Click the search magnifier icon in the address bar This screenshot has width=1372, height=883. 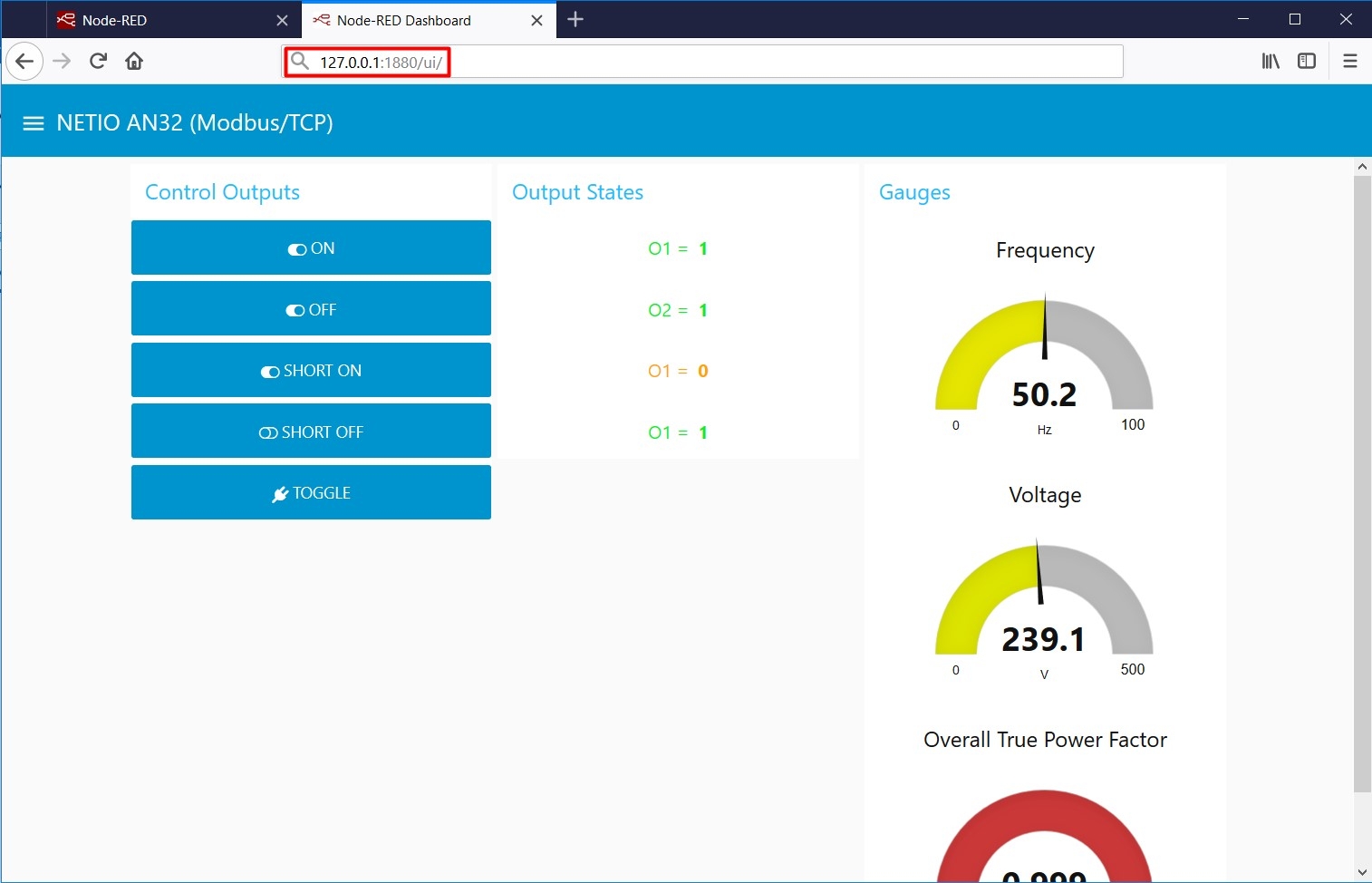[x=300, y=62]
